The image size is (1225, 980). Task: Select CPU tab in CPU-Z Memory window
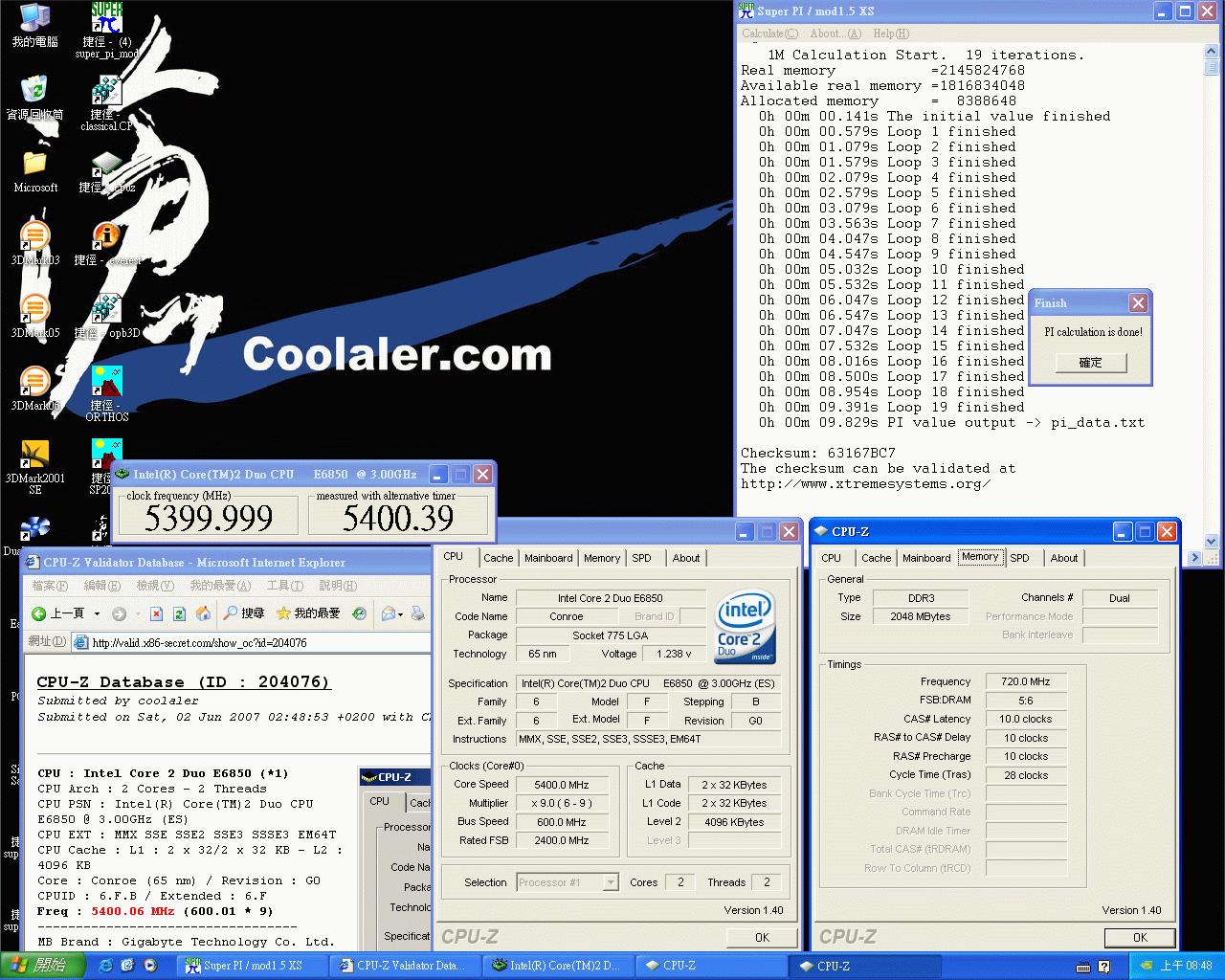tap(831, 558)
